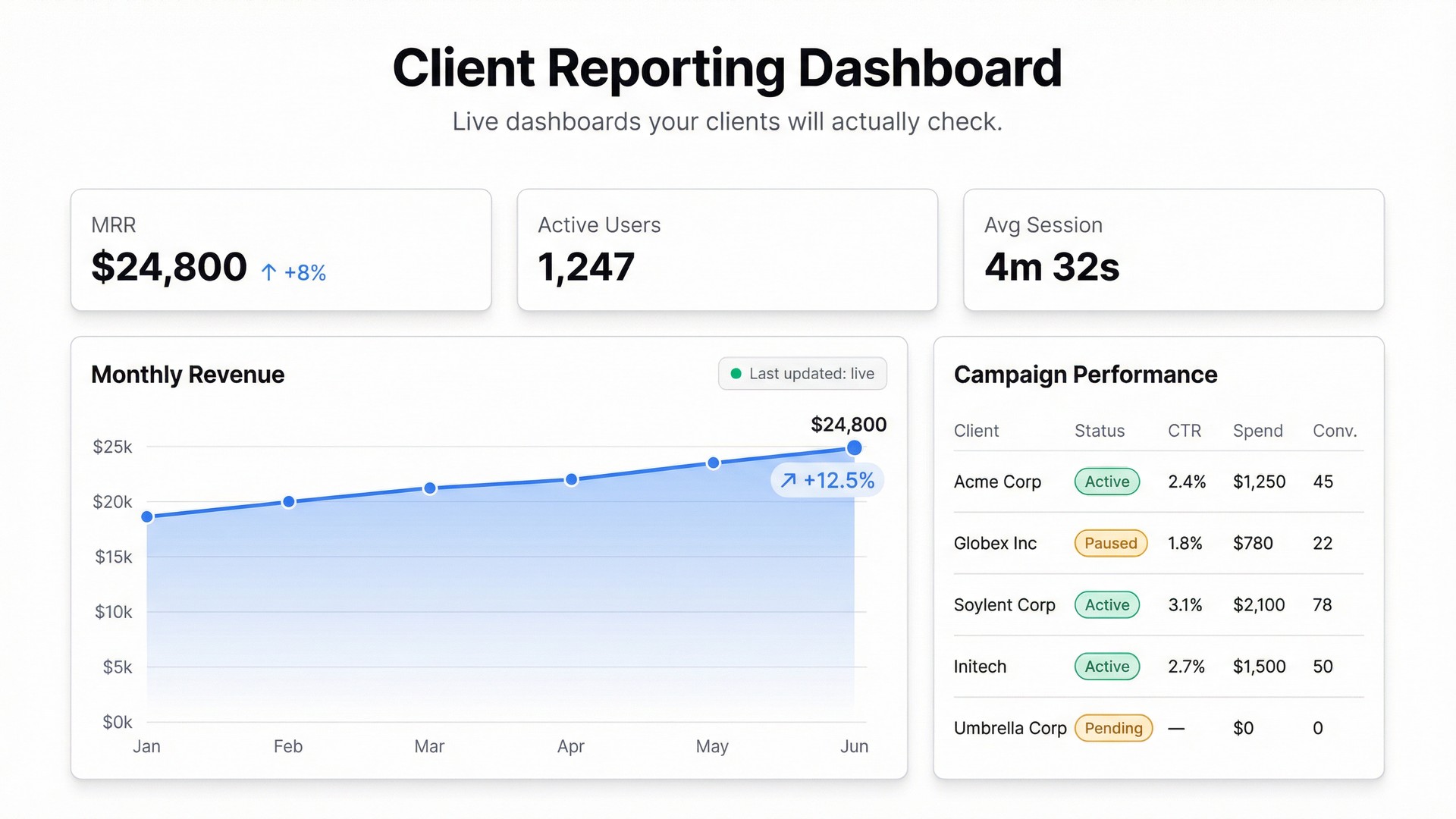Toggle Globex Inc's Paused status badge

pos(1110,543)
